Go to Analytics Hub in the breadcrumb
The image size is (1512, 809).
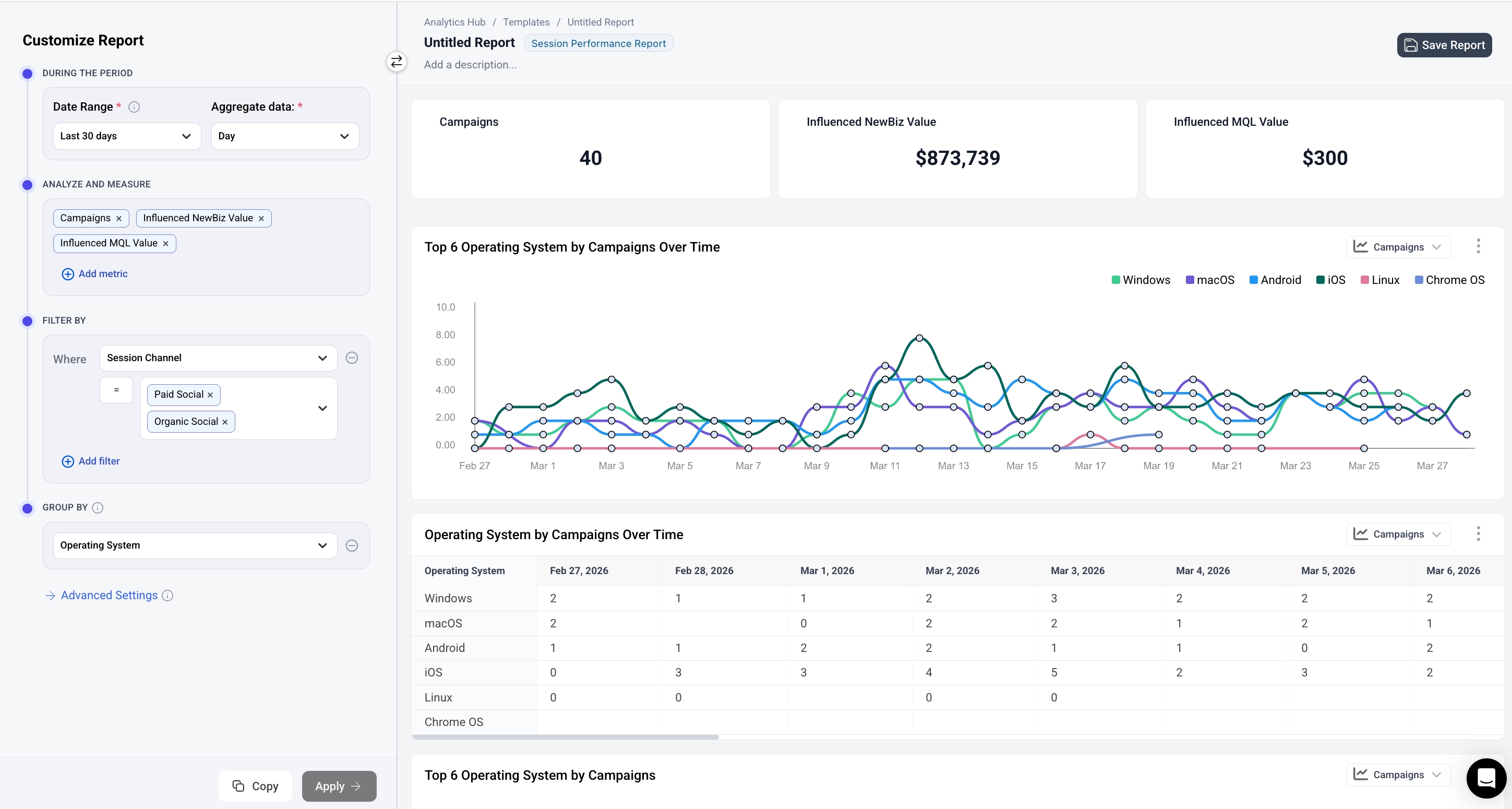point(454,22)
